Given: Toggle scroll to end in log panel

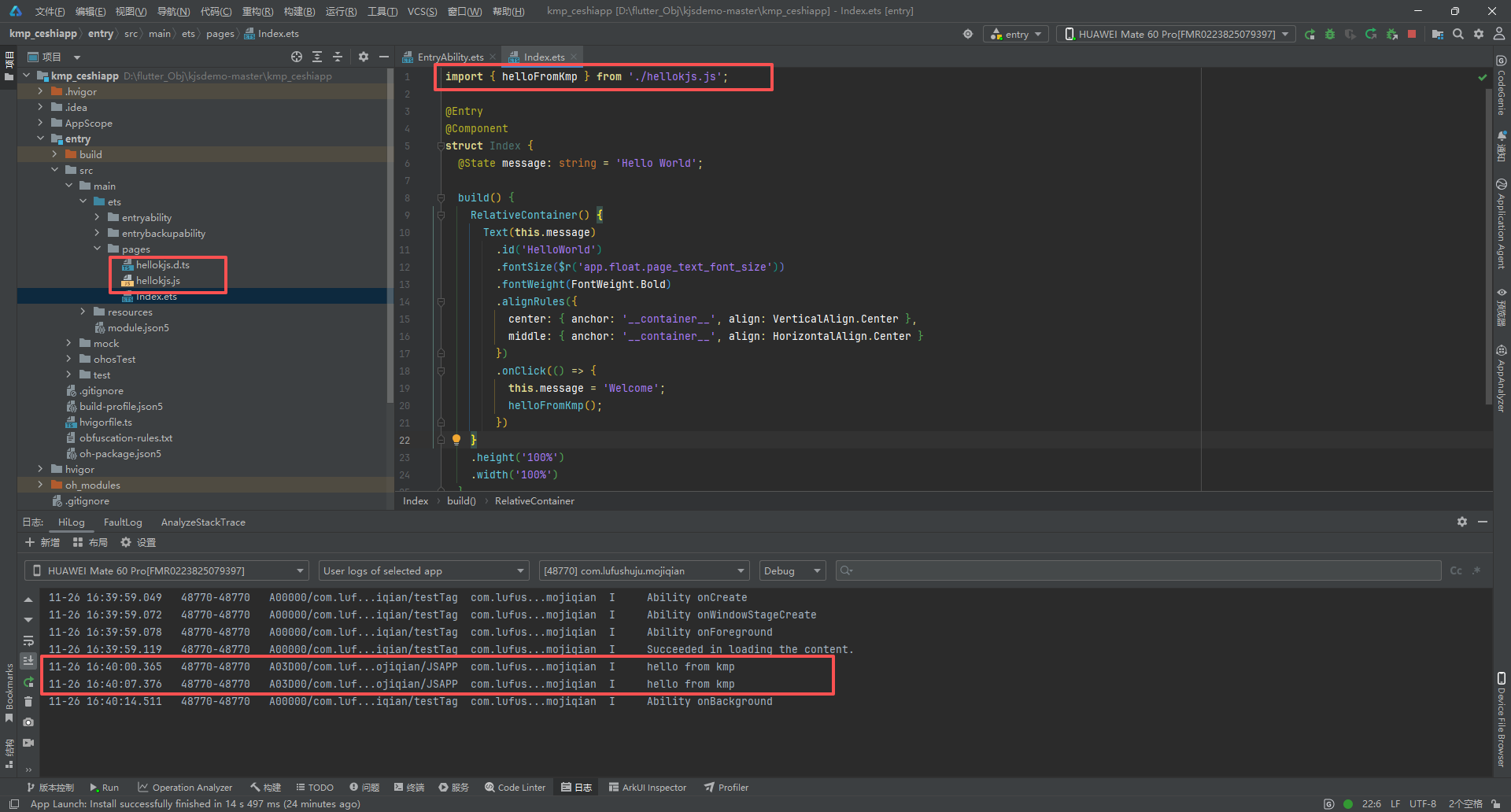Looking at the screenshot, I should [28, 661].
